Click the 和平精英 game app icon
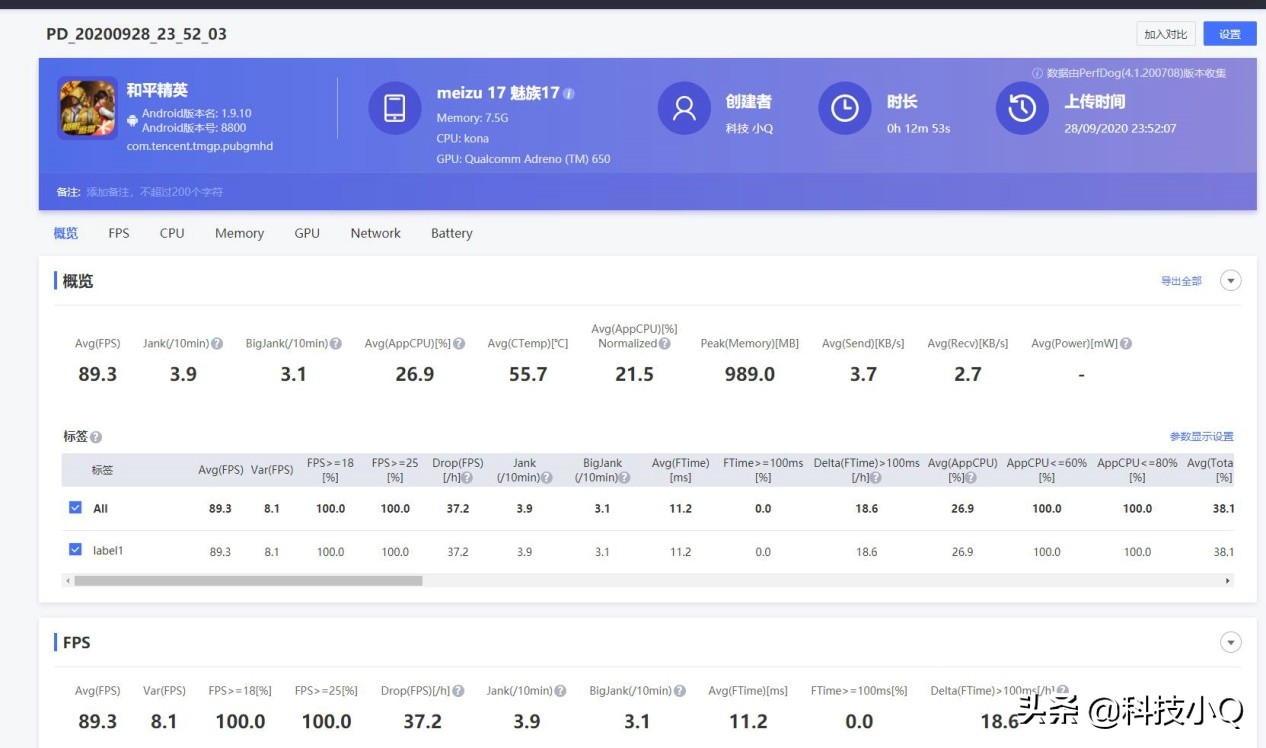Image resolution: width=1266 pixels, height=748 pixels. point(87,105)
